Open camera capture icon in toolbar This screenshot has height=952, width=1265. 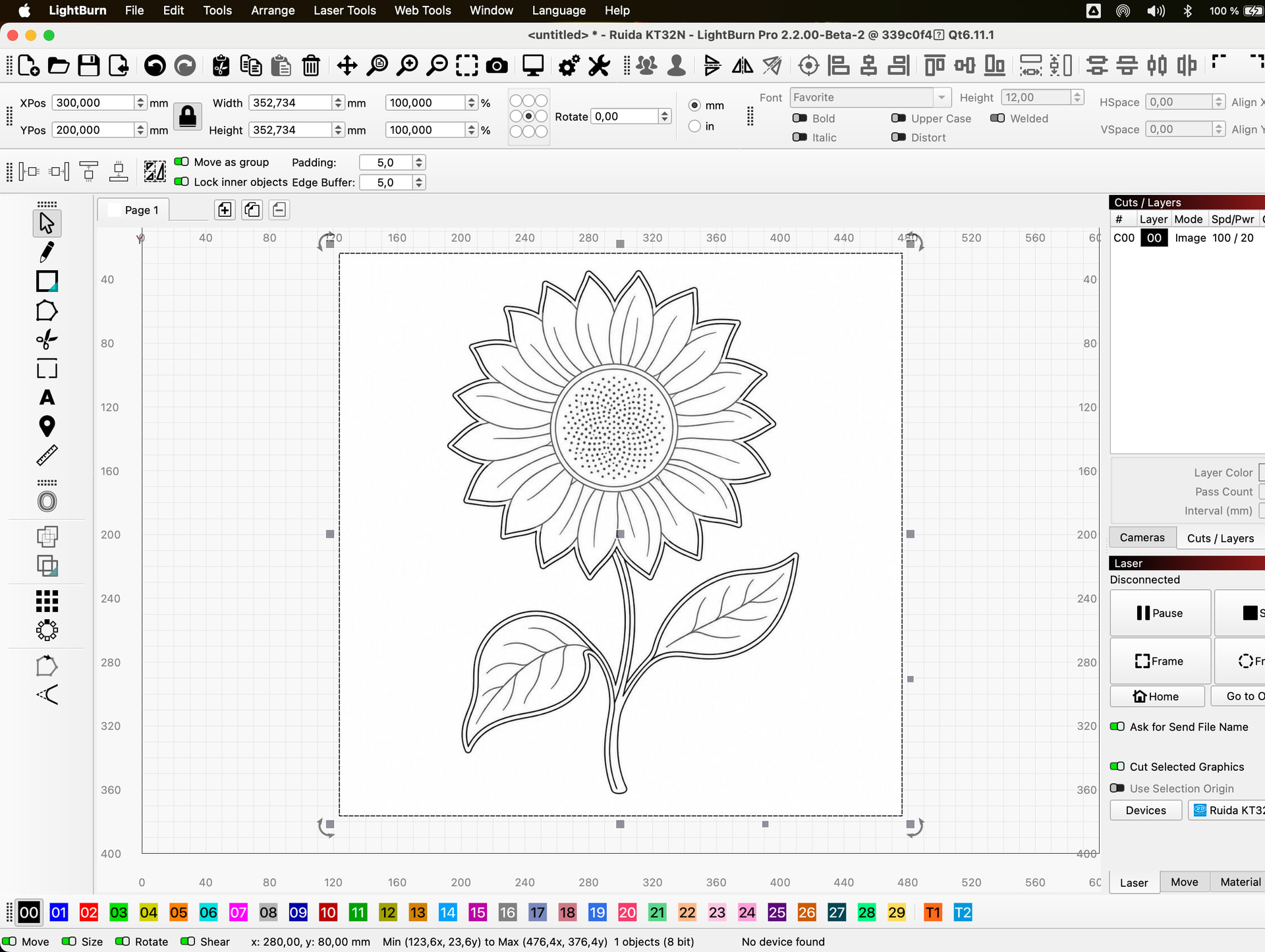[497, 65]
